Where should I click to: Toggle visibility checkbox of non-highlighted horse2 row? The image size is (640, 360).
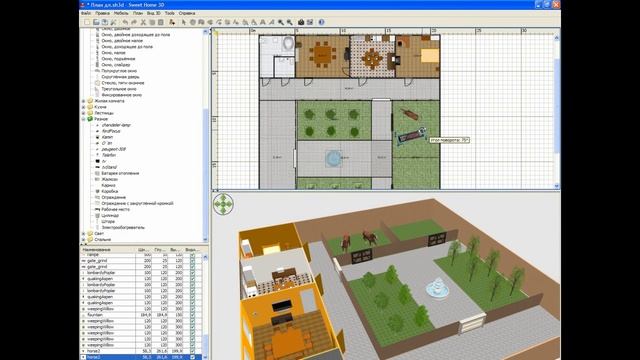coord(192,351)
